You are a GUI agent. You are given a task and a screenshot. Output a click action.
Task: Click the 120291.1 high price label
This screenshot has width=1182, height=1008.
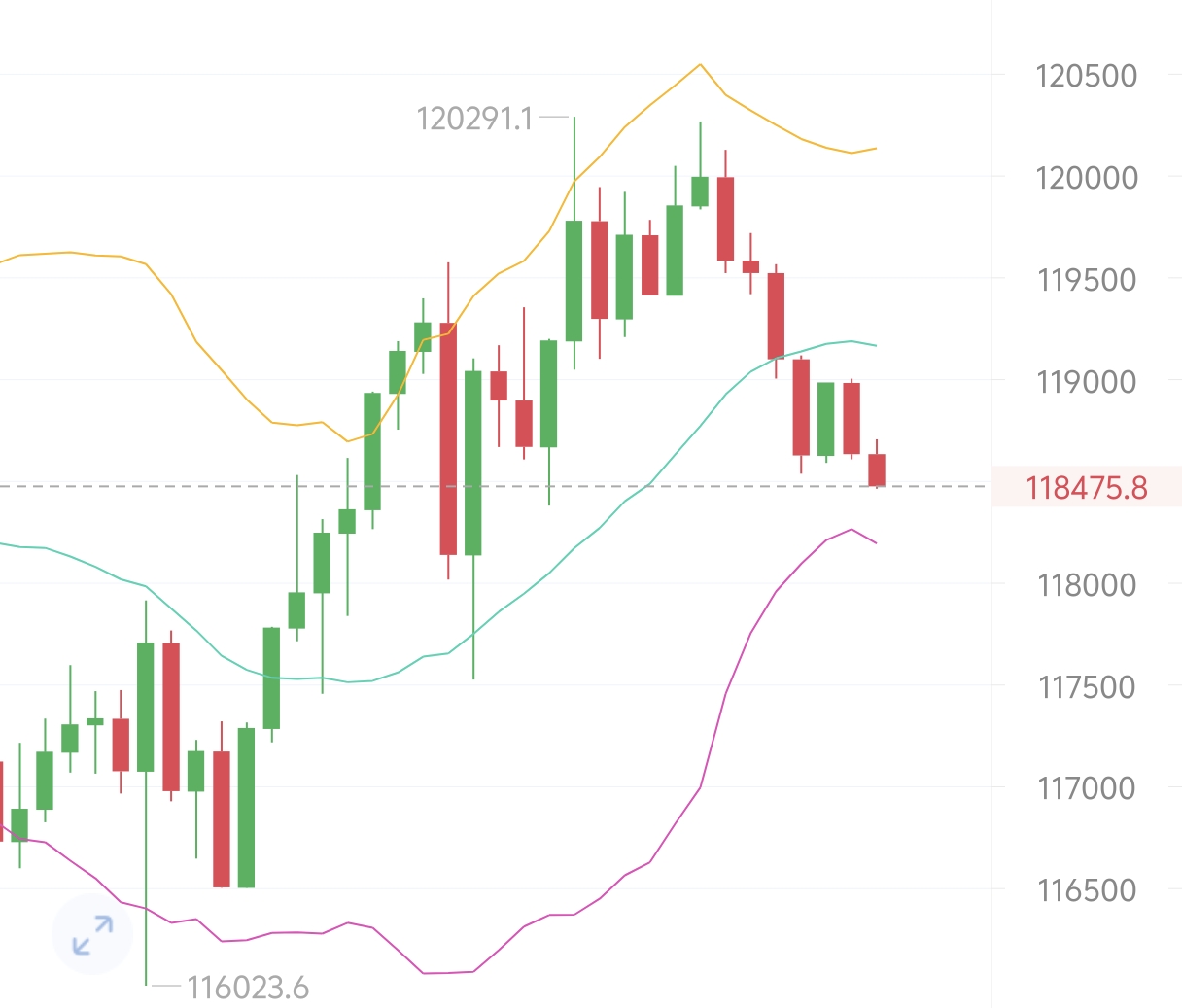474,119
